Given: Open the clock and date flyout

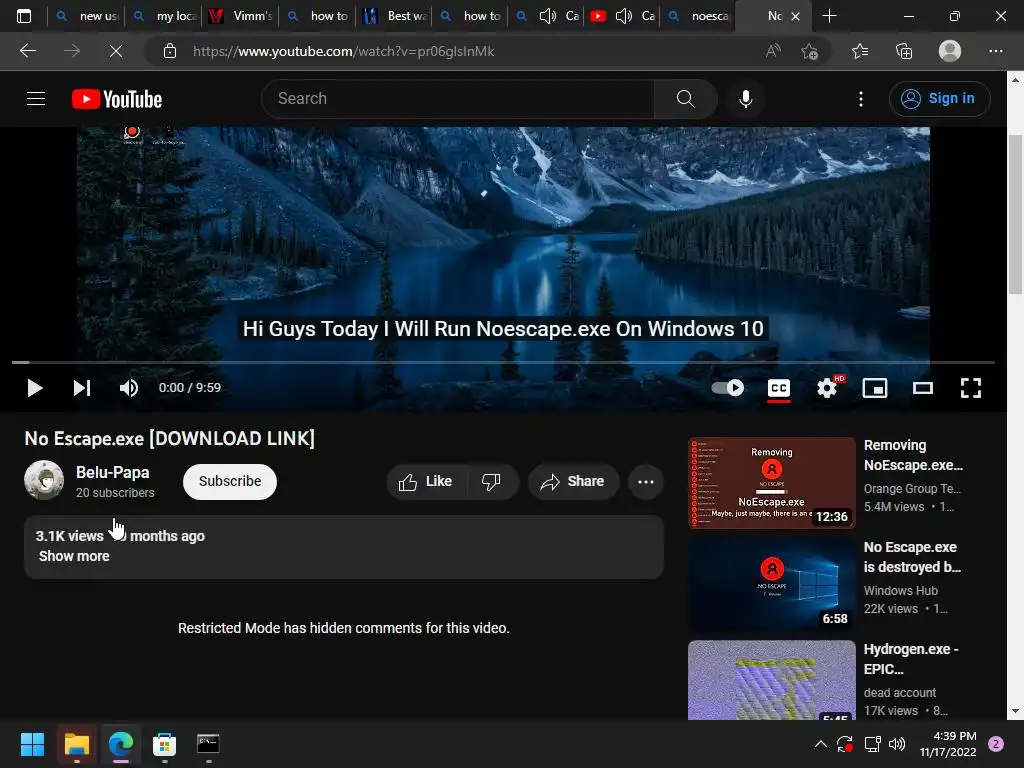Looking at the screenshot, I should (x=948, y=744).
